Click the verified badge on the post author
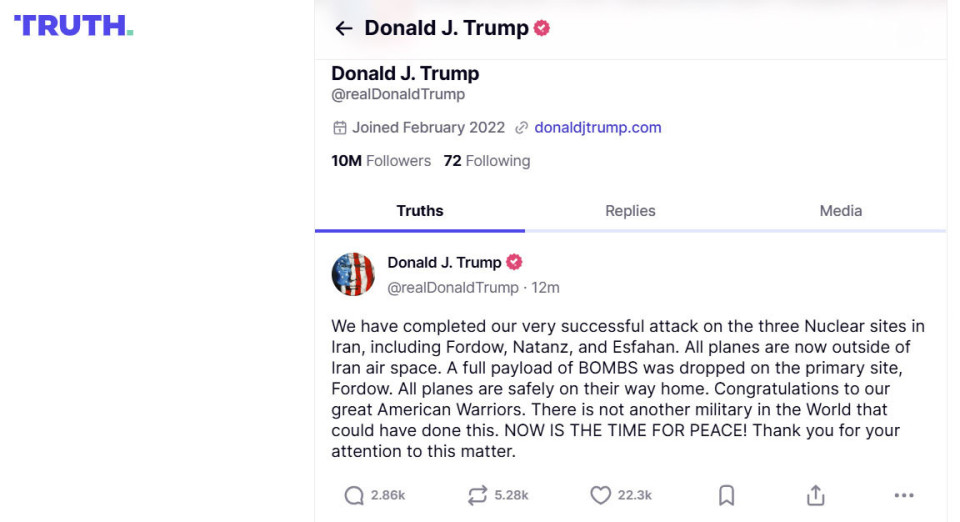This screenshot has width=960, height=522. [514, 262]
